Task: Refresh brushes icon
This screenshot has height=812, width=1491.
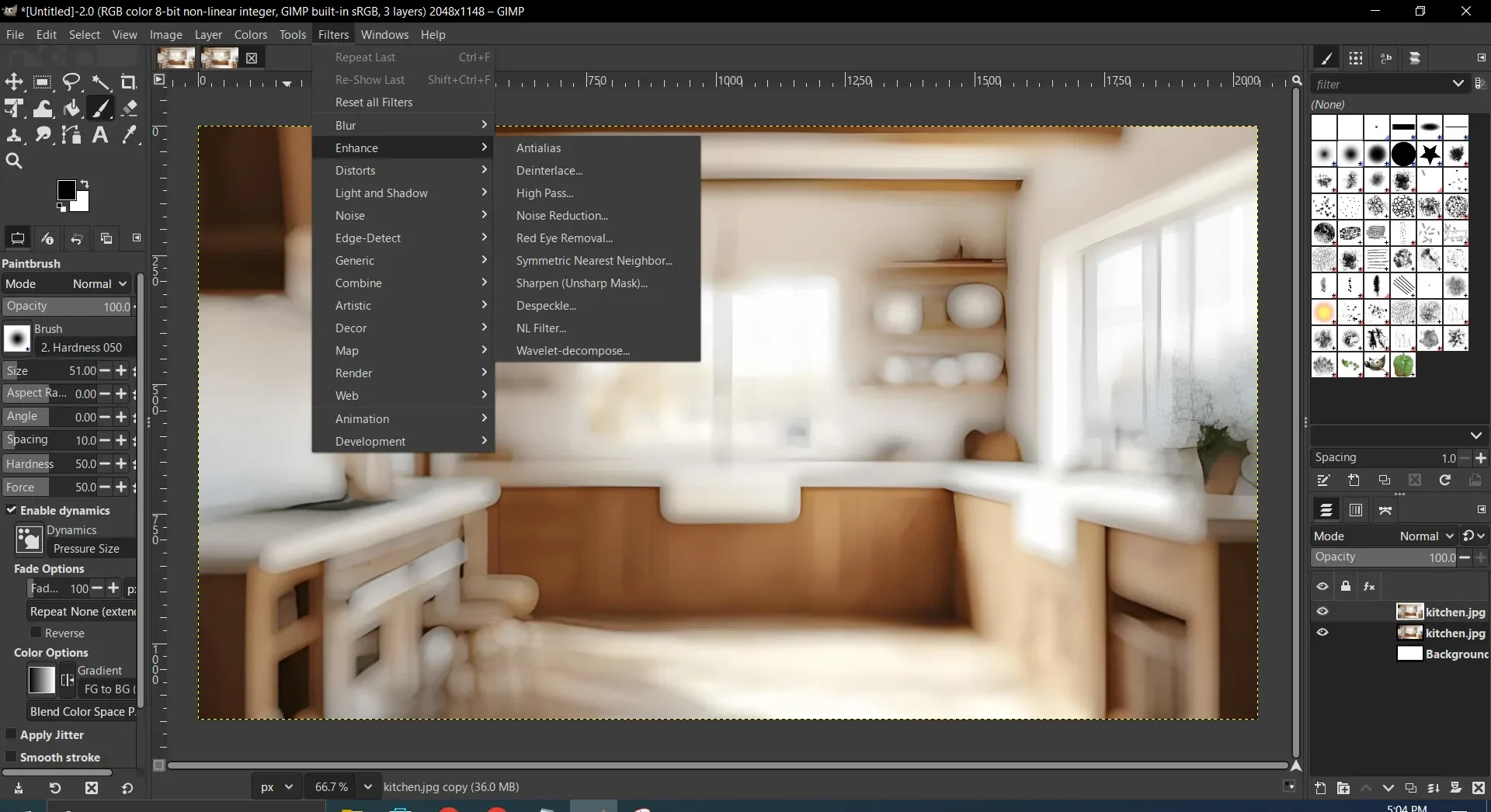Action: point(1444,481)
